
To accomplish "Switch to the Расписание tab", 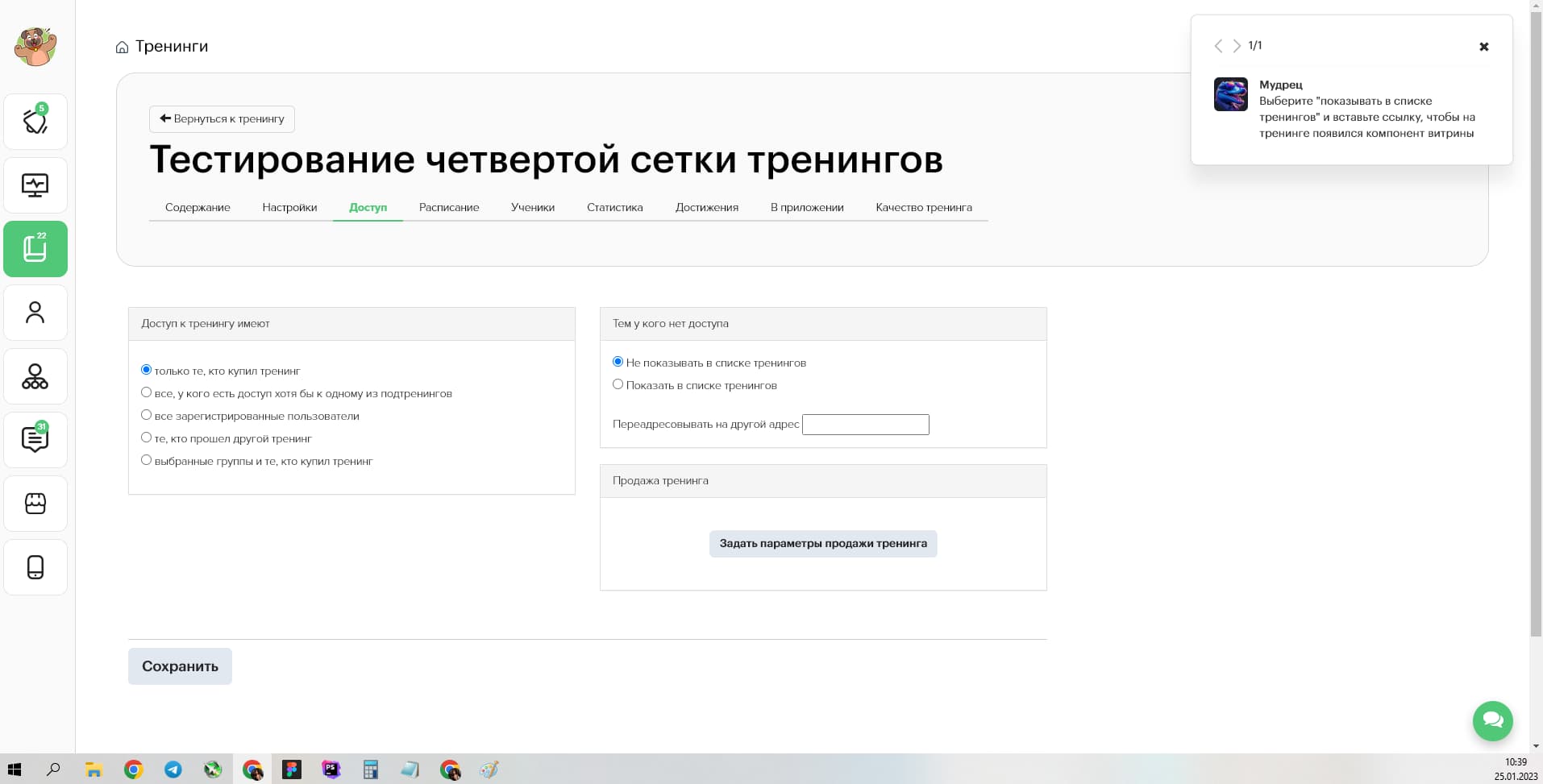I will tap(448, 207).
